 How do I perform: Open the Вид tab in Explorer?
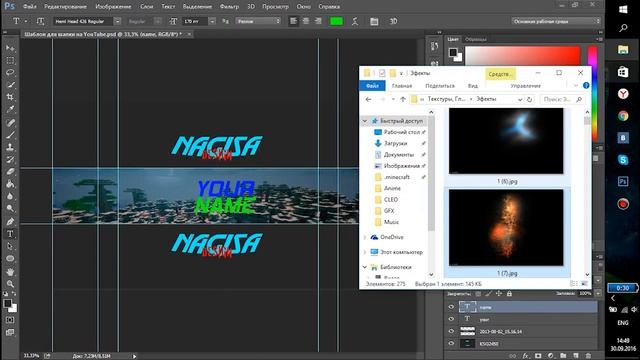(x=473, y=86)
